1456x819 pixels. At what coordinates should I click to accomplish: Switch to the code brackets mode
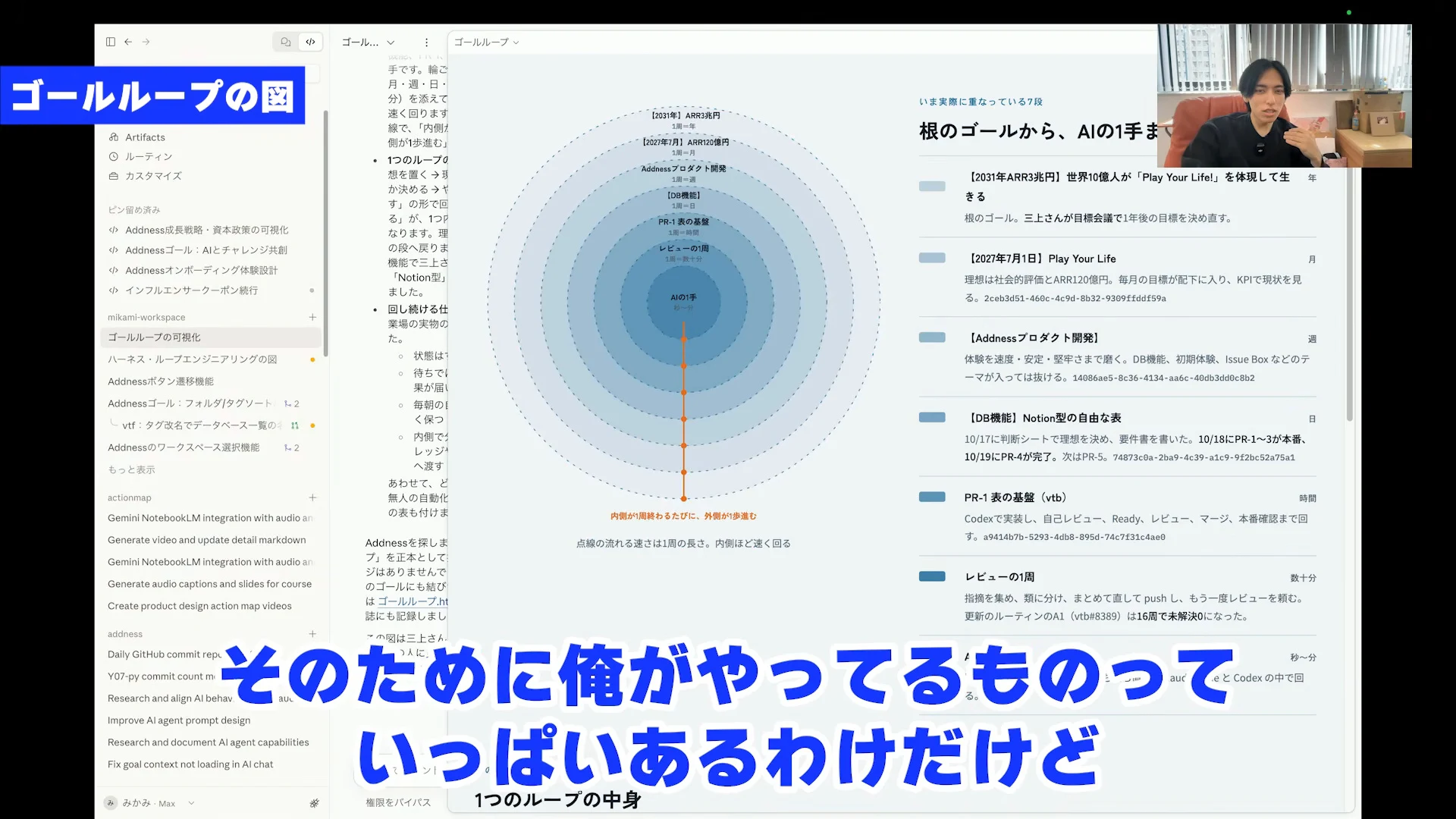tap(310, 42)
